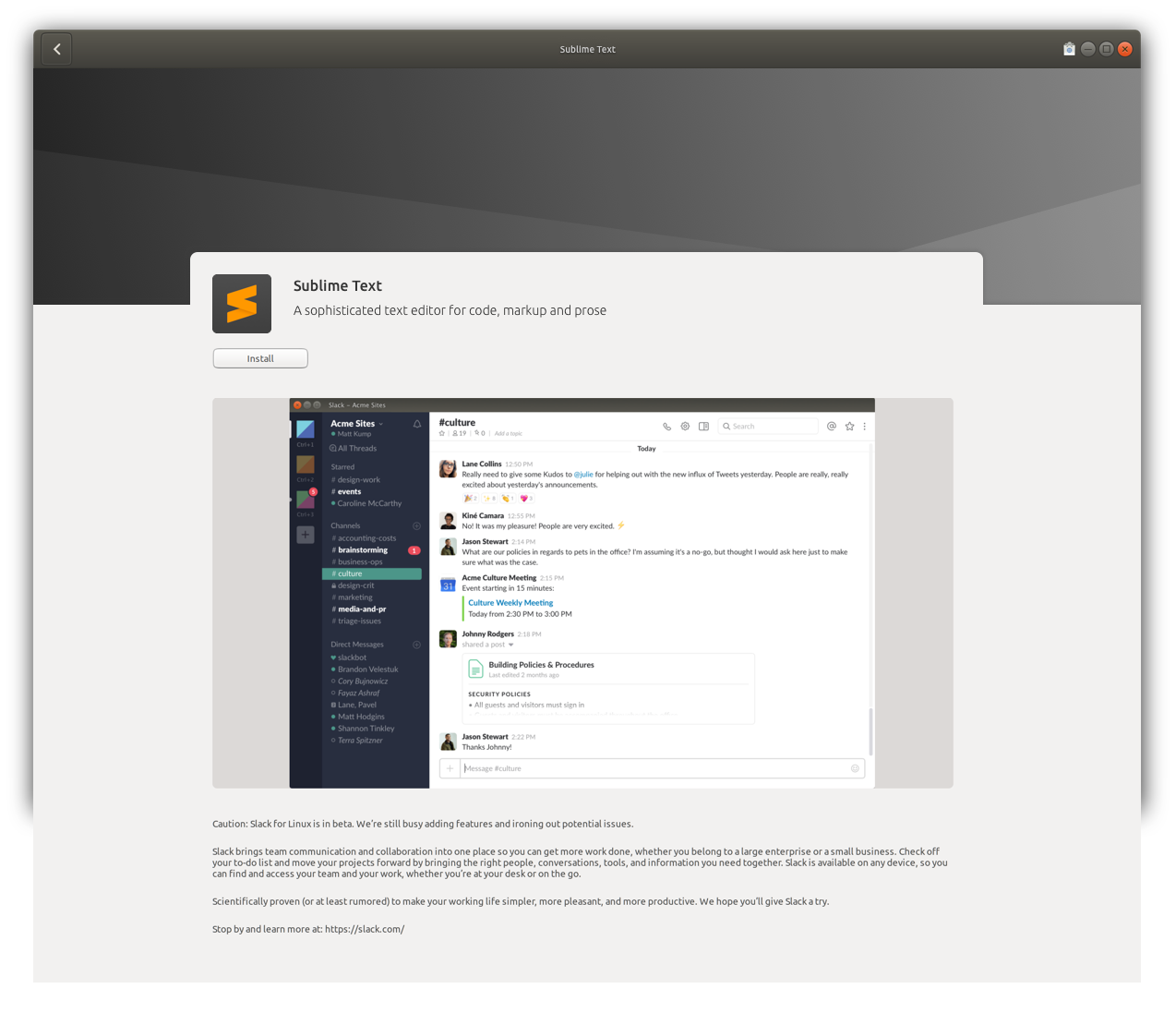
Task: Select the #brainstorming channel
Action: pos(360,549)
